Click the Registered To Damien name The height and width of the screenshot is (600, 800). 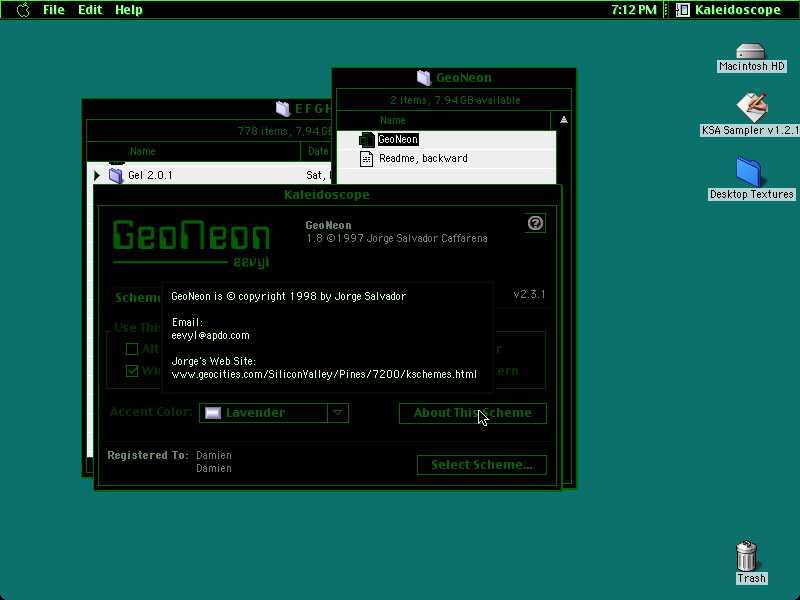tap(214, 456)
